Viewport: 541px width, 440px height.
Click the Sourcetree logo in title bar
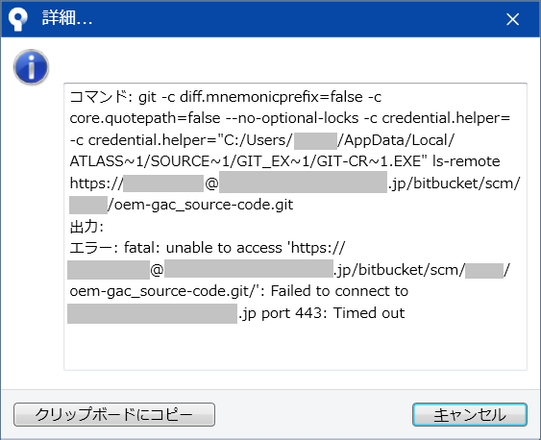click(18, 19)
